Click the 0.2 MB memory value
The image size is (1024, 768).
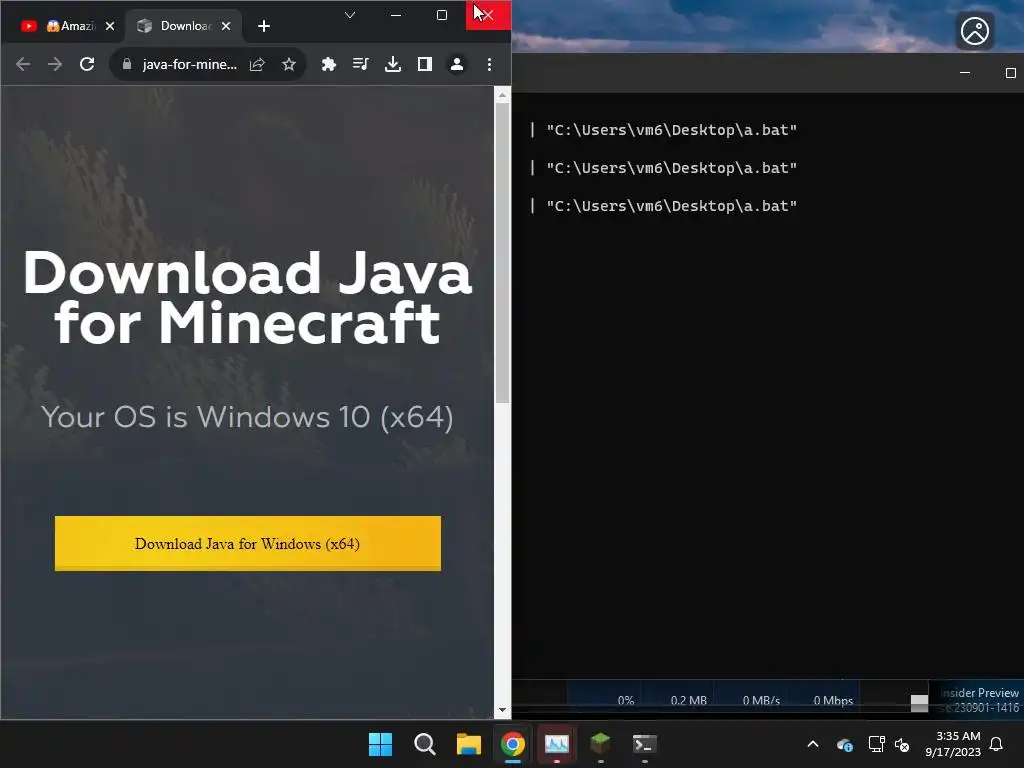pos(688,700)
